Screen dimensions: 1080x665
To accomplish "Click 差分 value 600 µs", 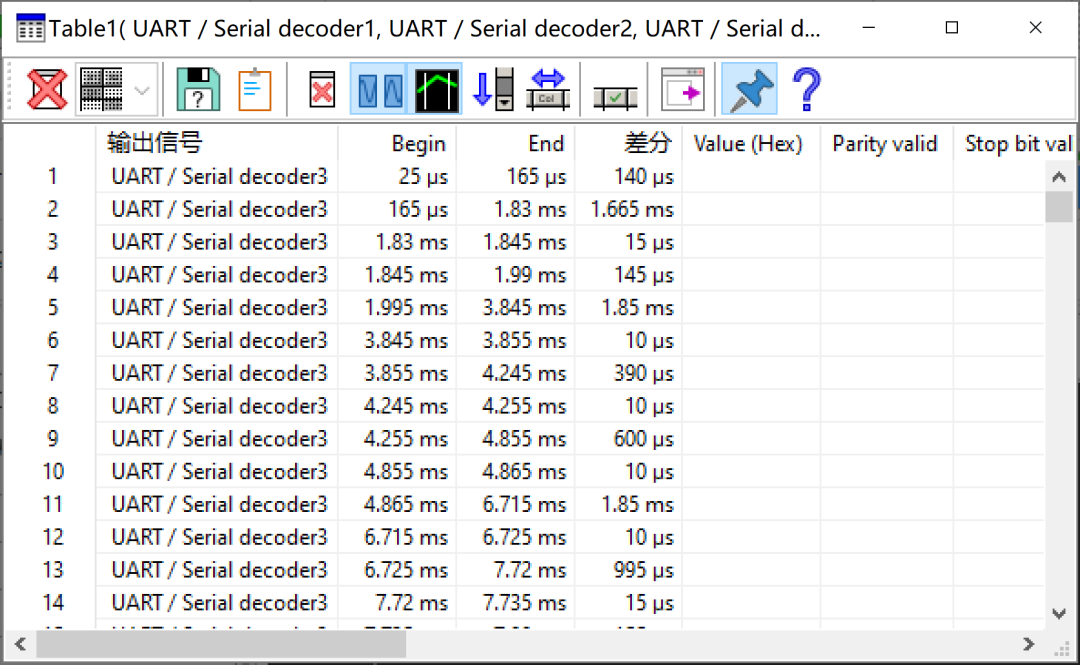I will [x=643, y=439].
